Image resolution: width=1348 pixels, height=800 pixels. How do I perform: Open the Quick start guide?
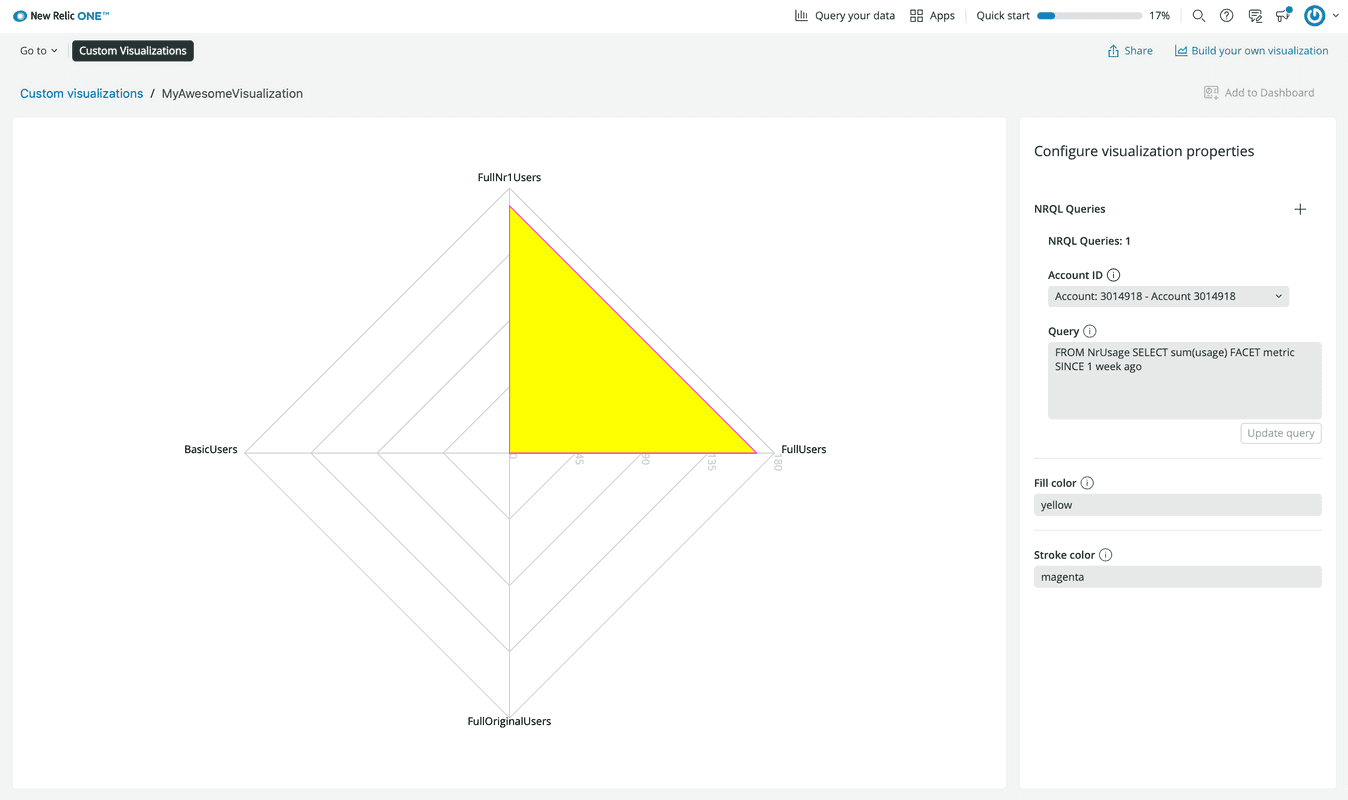1003,16
